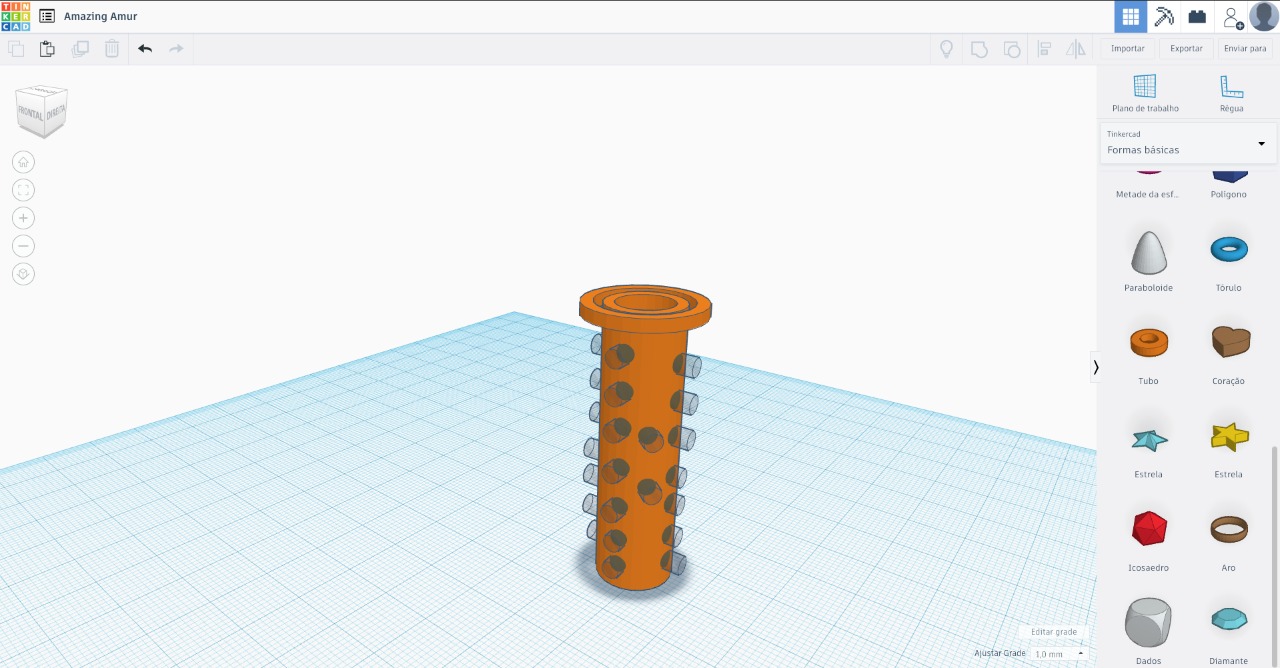Zoom out with the minus button
Image resolution: width=1280 pixels, height=668 pixels.
(x=23, y=246)
